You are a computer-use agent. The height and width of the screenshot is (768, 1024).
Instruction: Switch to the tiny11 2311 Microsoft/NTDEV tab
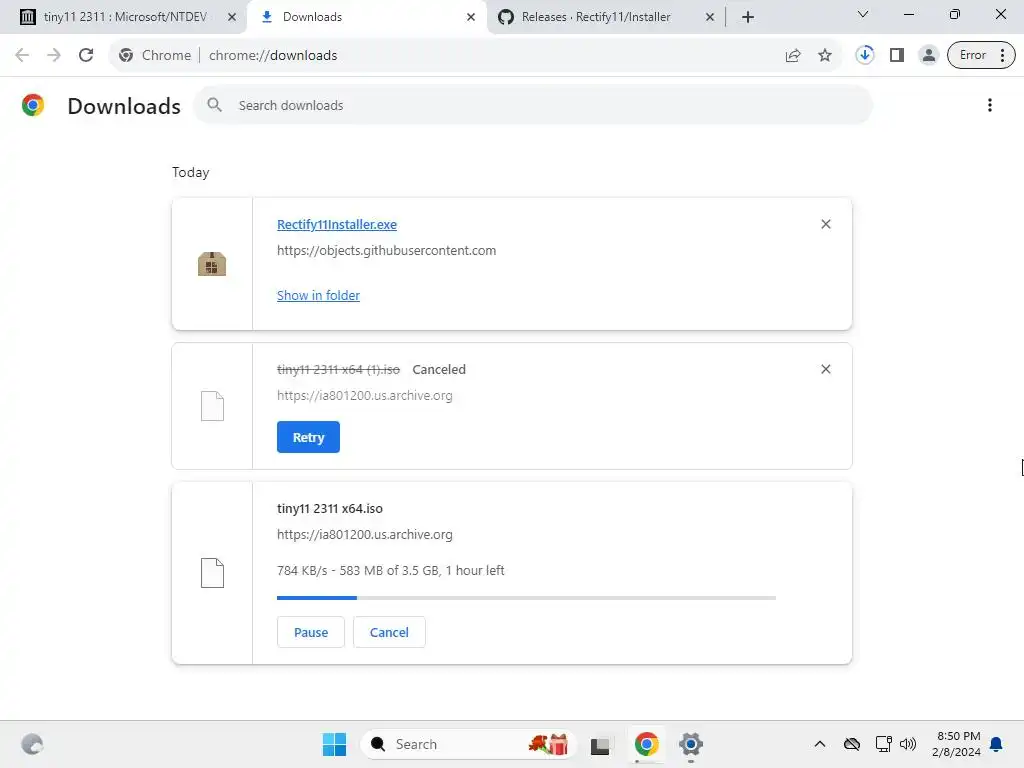click(x=124, y=17)
